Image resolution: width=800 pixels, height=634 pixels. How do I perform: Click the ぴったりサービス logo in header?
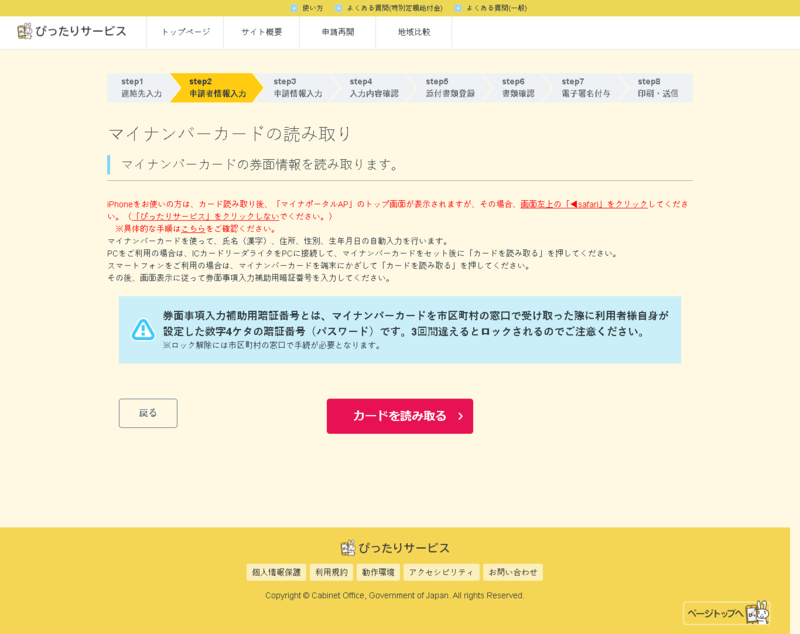71,32
